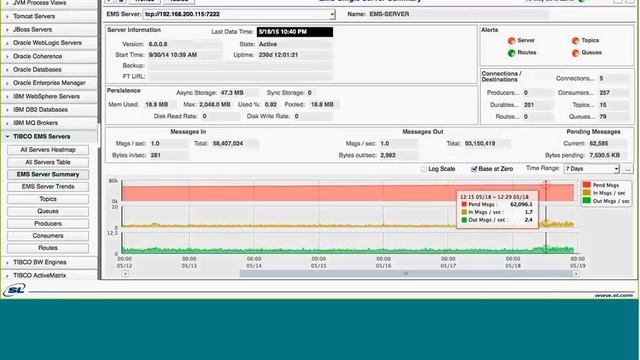Click the www.sl.com link
This screenshot has width=640, height=360.
(613, 295)
